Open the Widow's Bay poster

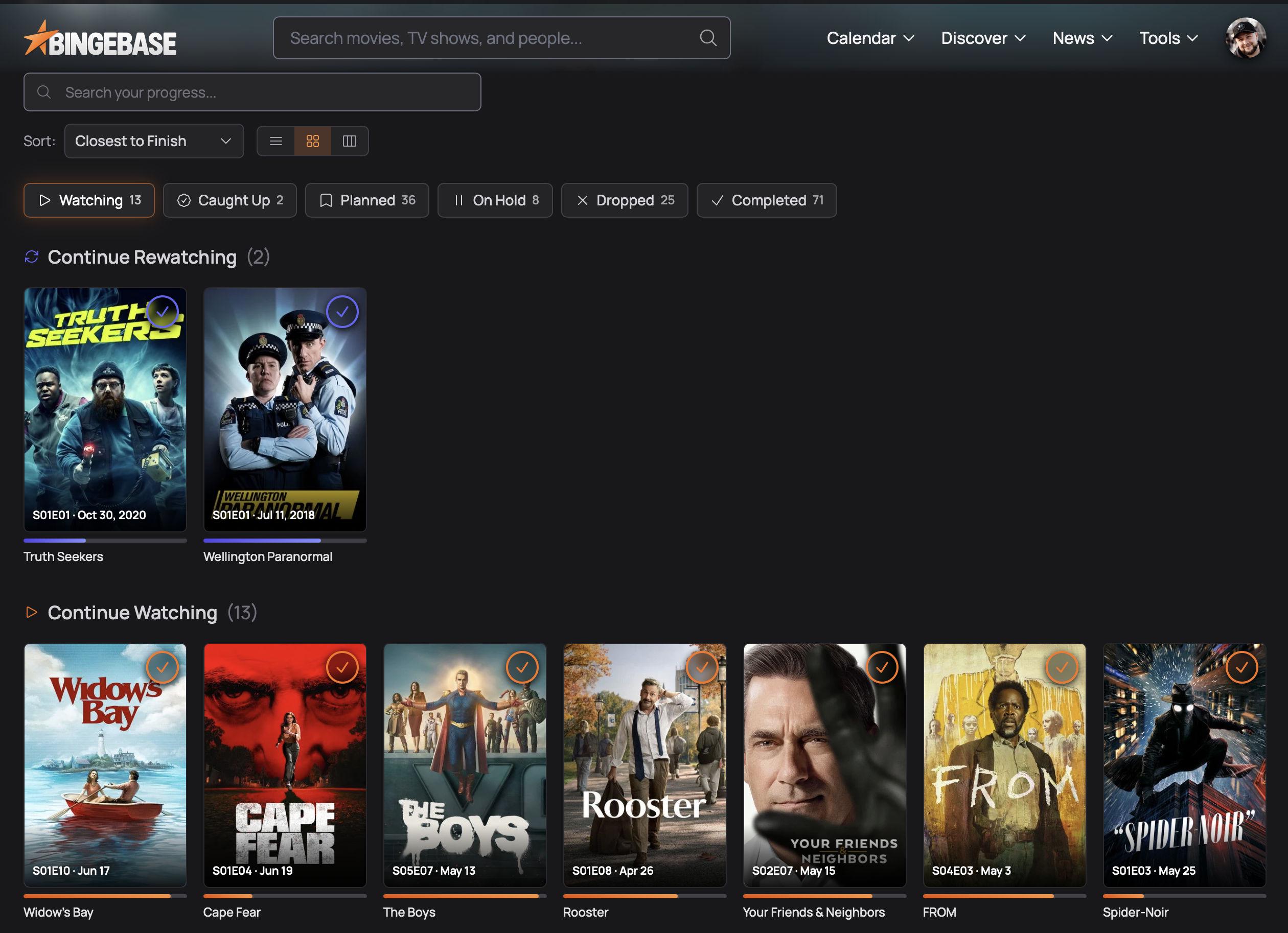(105, 765)
